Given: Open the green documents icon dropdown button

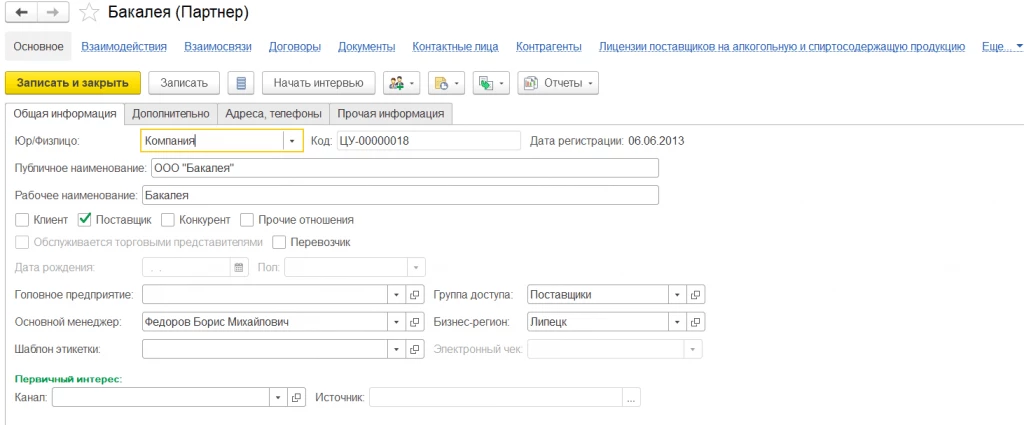Looking at the screenshot, I should tap(490, 83).
